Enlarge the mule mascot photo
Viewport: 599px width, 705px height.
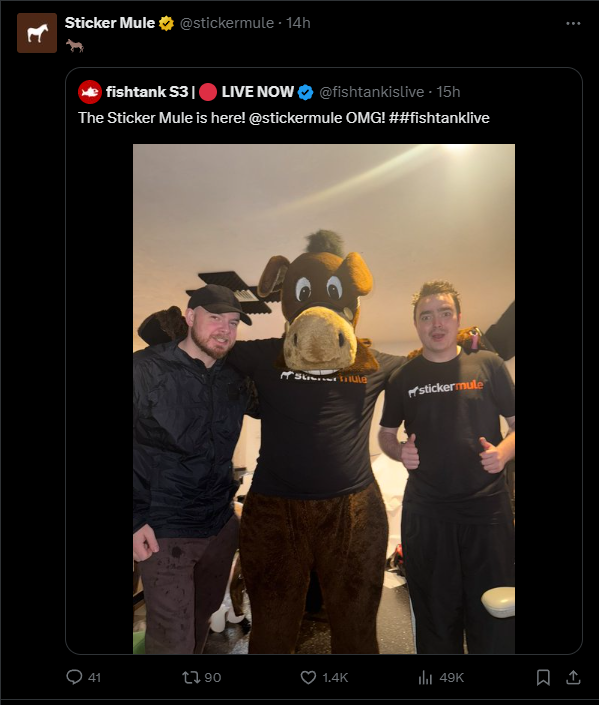(x=324, y=399)
